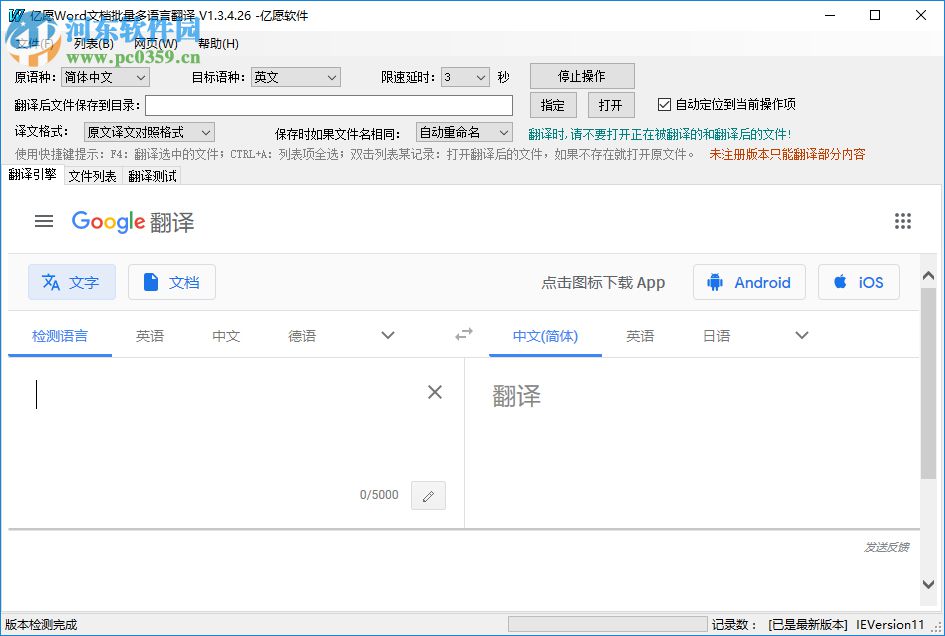
Task: Swap source and target languages arrow
Action: pos(463,336)
